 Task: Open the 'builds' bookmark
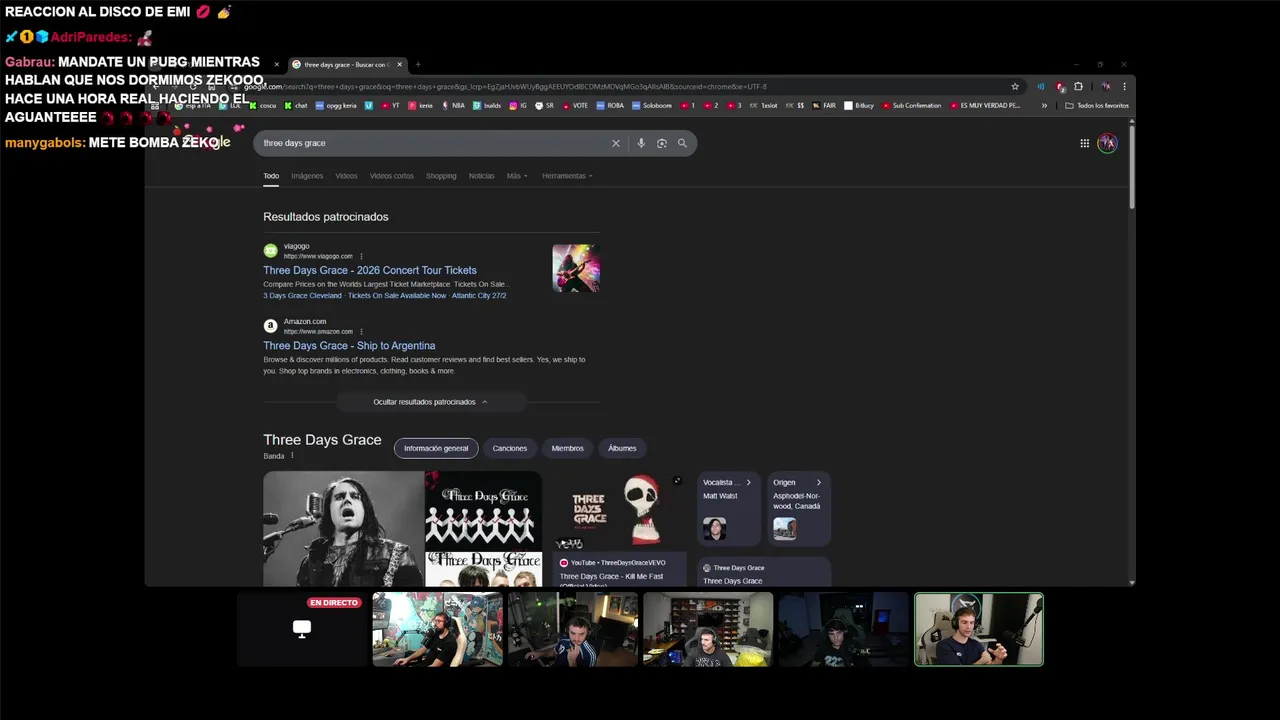click(x=487, y=105)
